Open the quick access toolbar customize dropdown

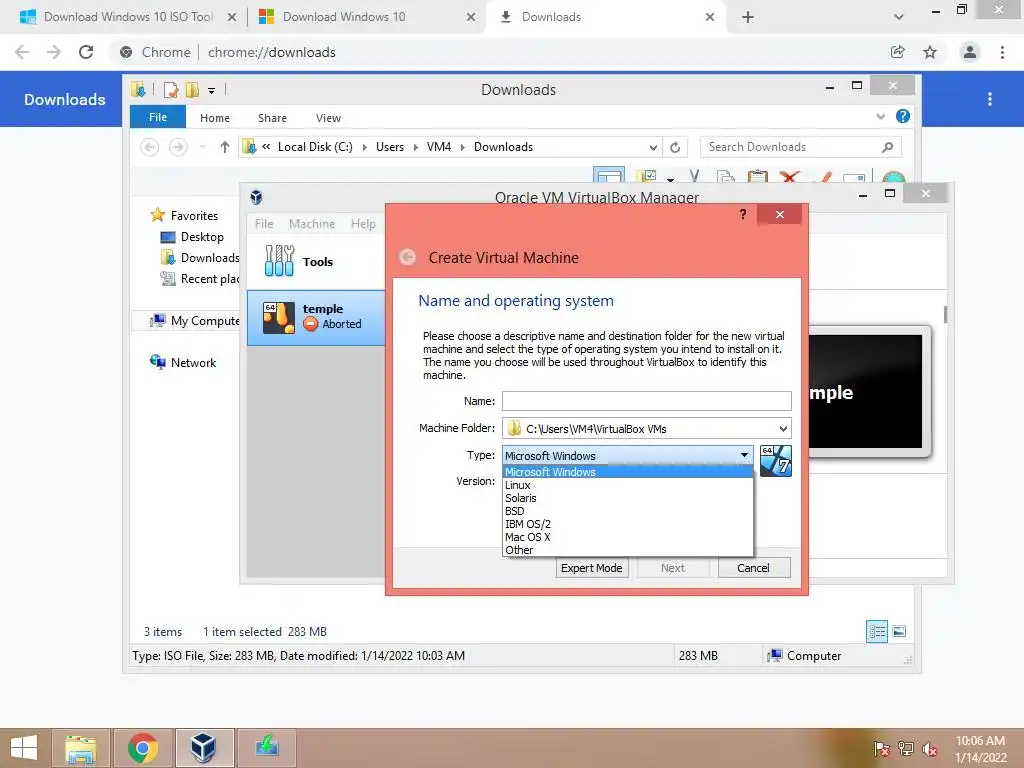click(x=212, y=91)
